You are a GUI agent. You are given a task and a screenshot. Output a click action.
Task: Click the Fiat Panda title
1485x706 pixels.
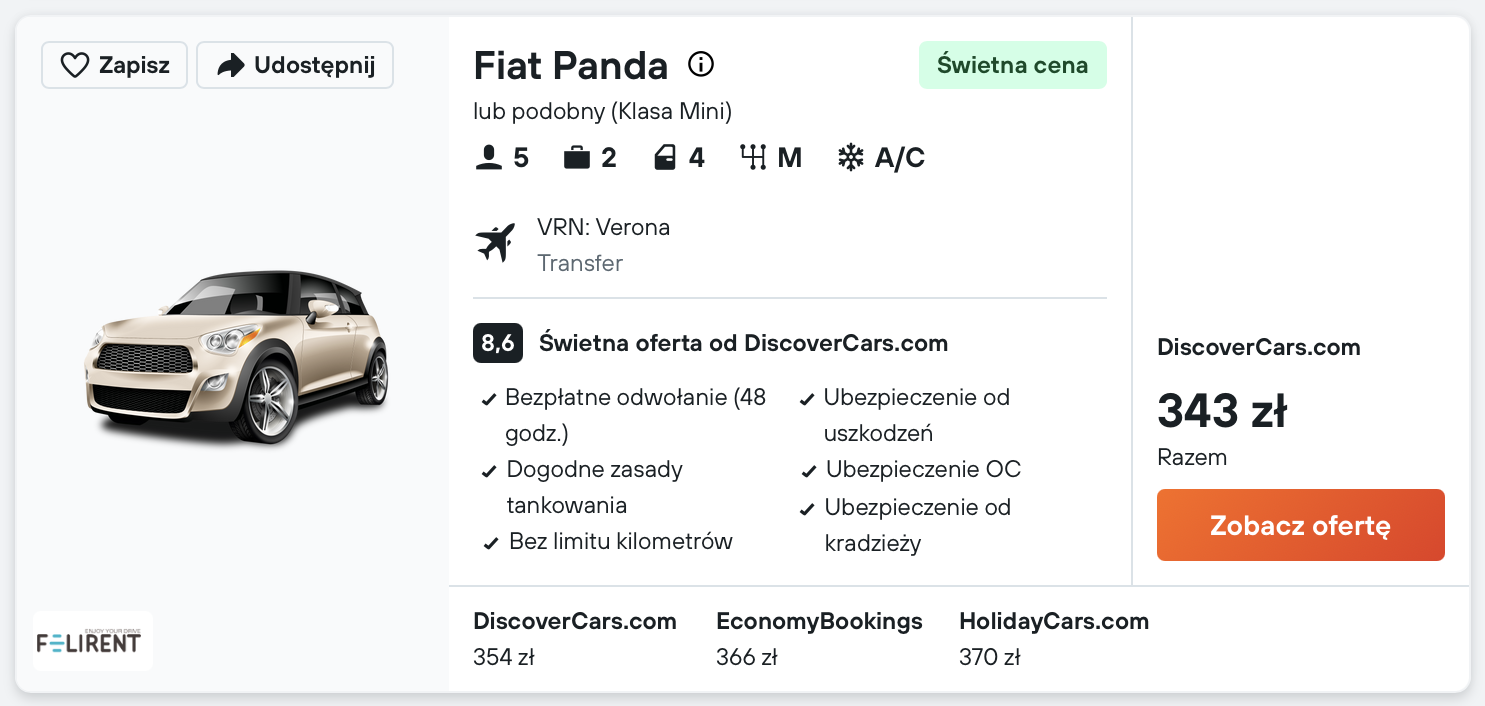pos(570,66)
